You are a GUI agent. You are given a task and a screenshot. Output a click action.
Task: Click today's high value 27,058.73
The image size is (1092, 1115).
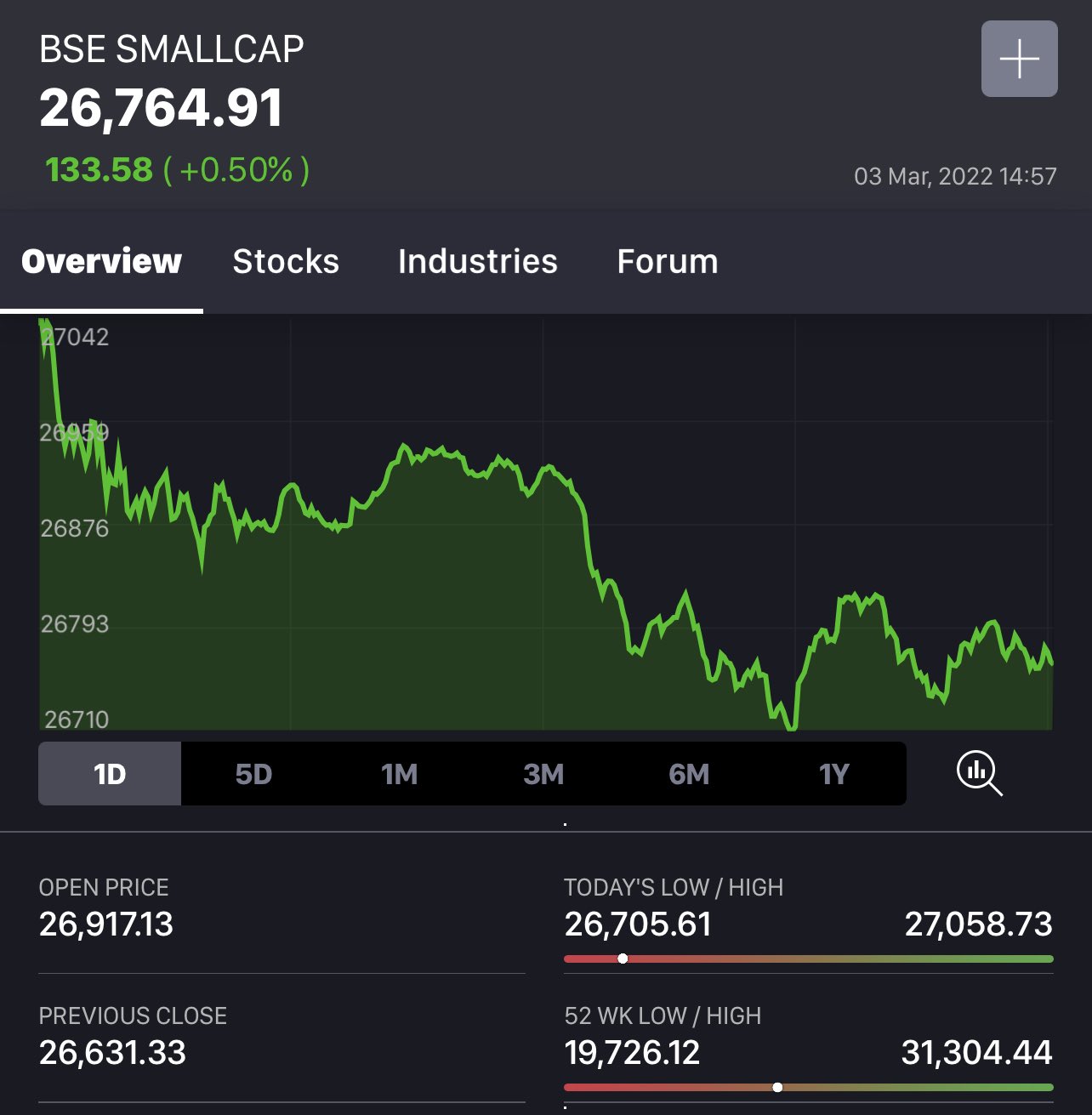coord(979,924)
